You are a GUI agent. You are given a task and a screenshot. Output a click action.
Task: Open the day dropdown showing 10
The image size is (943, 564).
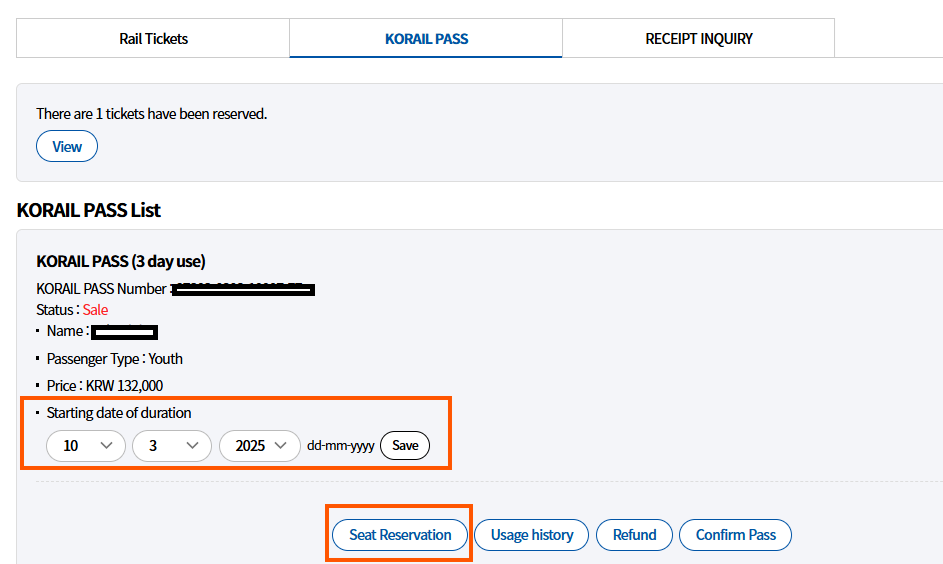(x=86, y=446)
